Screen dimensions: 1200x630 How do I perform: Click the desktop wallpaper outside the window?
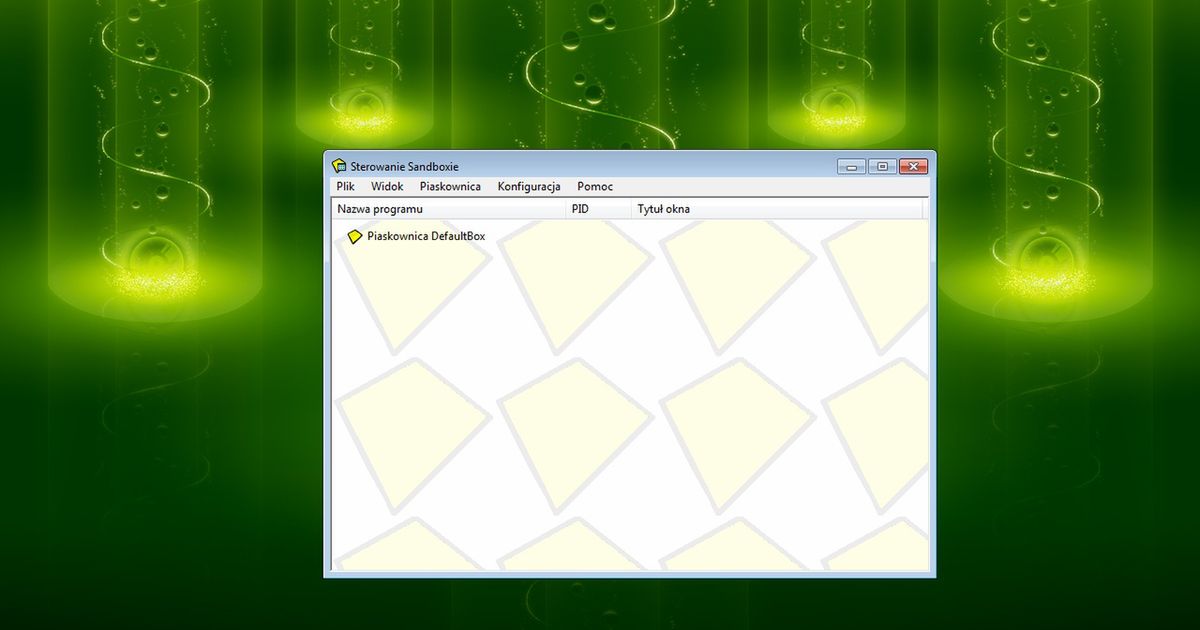pos(150,450)
